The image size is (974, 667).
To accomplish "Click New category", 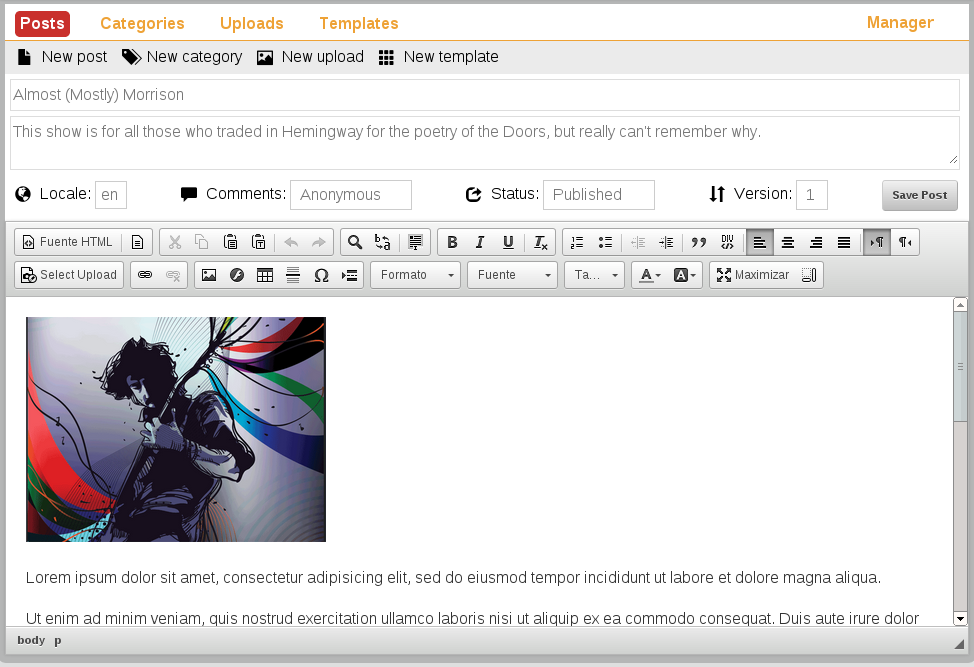I will (182, 57).
